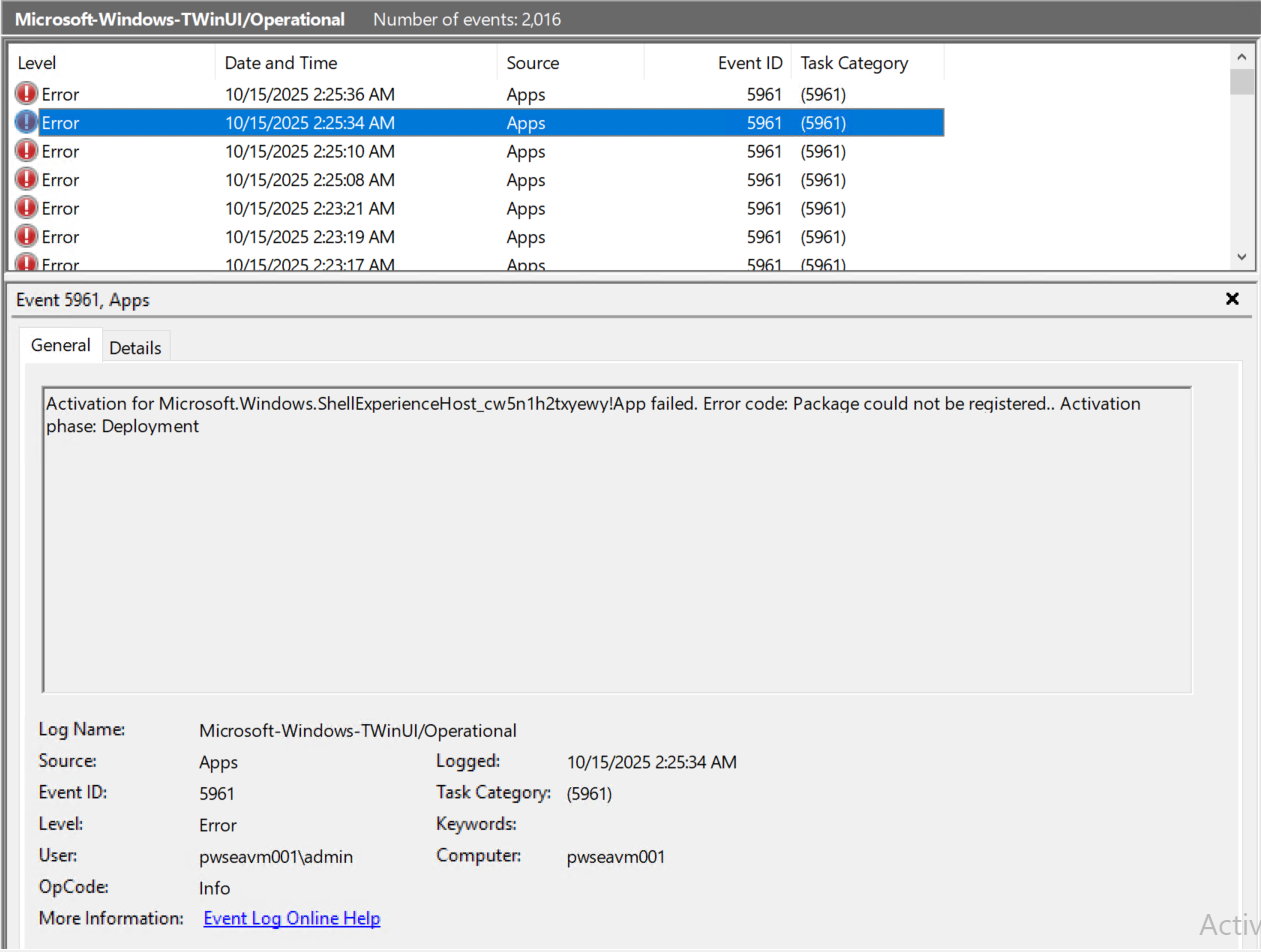Select the event dated 10/15/2025 2:23:19 AM
The width and height of the screenshot is (1261, 952).
coord(477,237)
